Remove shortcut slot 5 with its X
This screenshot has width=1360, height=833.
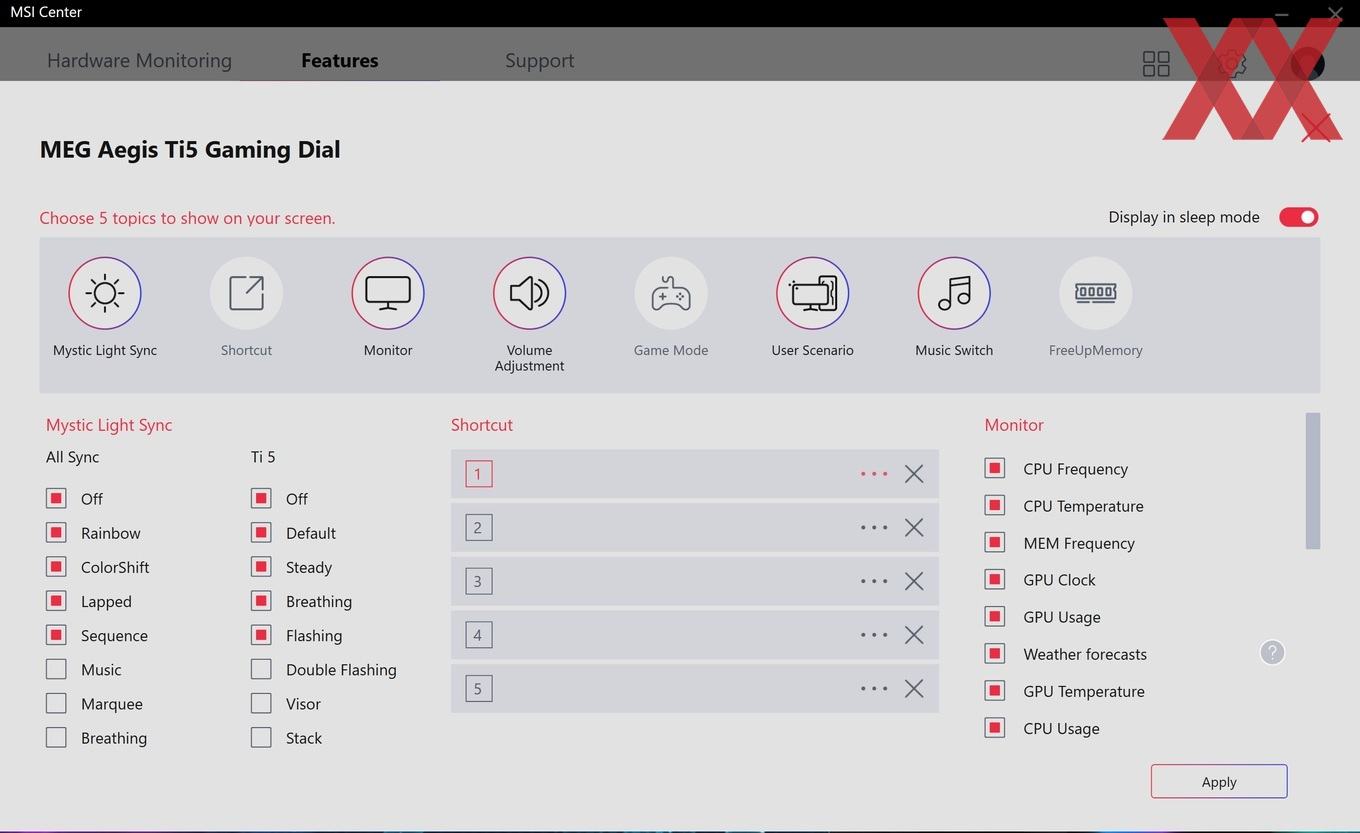pos(914,689)
